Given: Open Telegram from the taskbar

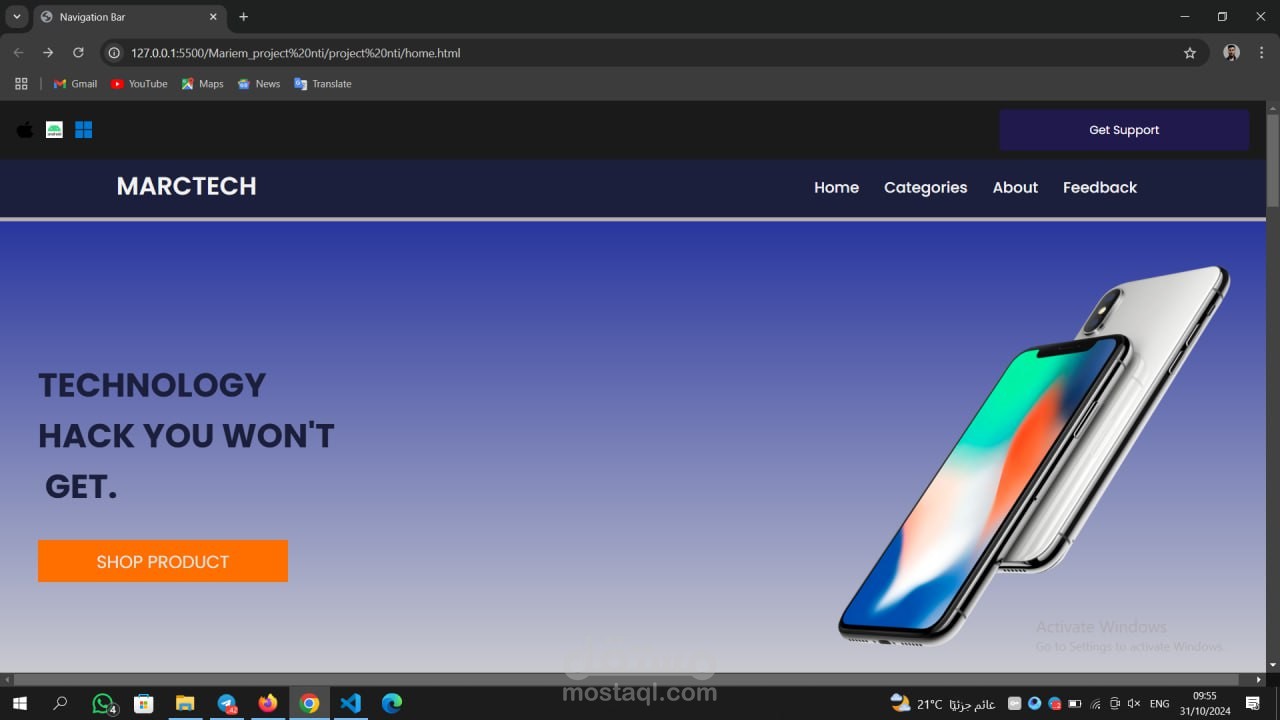Looking at the screenshot, I should point(227,703).
